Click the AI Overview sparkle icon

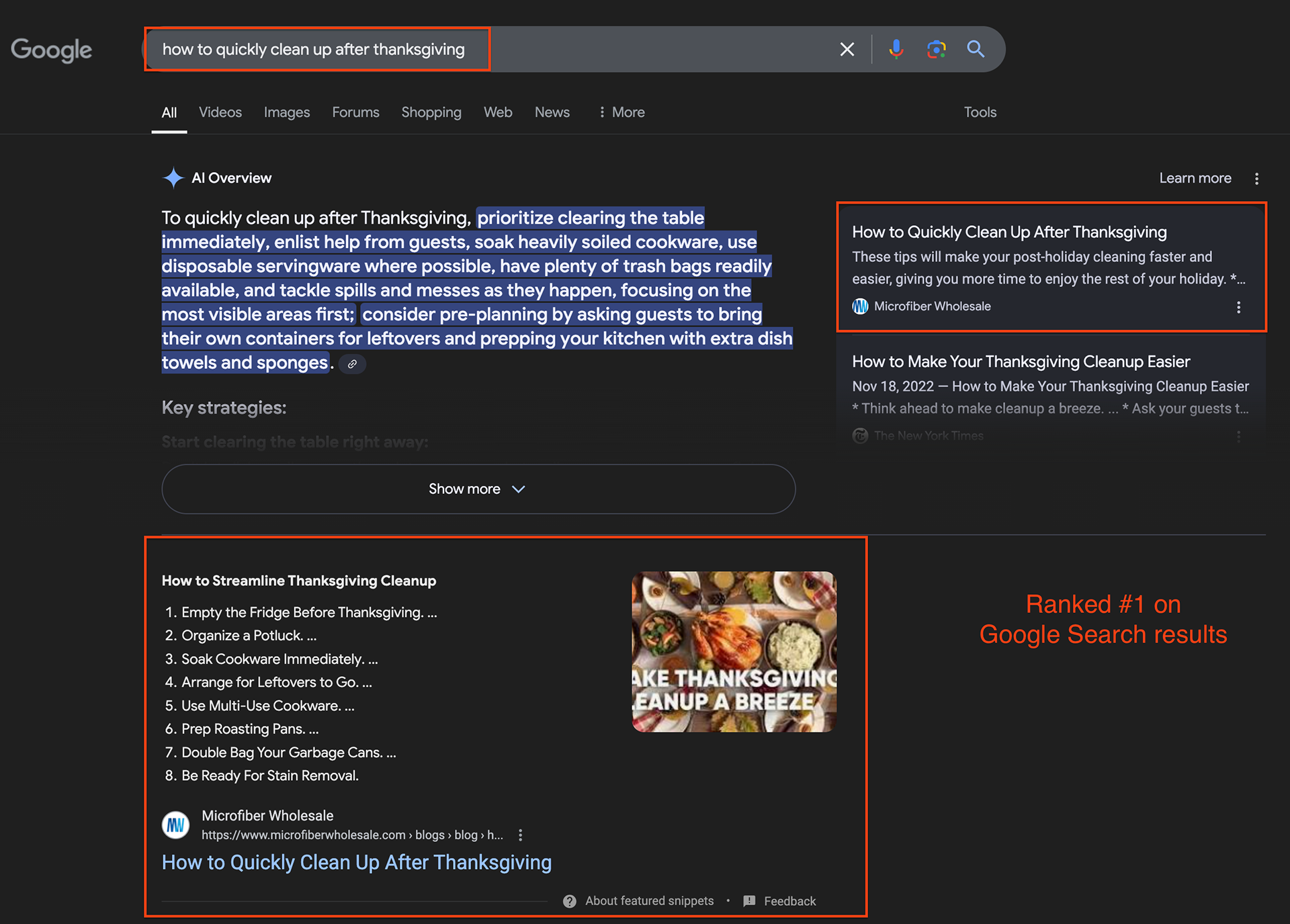pyautogui.click(x=173, y=178)
